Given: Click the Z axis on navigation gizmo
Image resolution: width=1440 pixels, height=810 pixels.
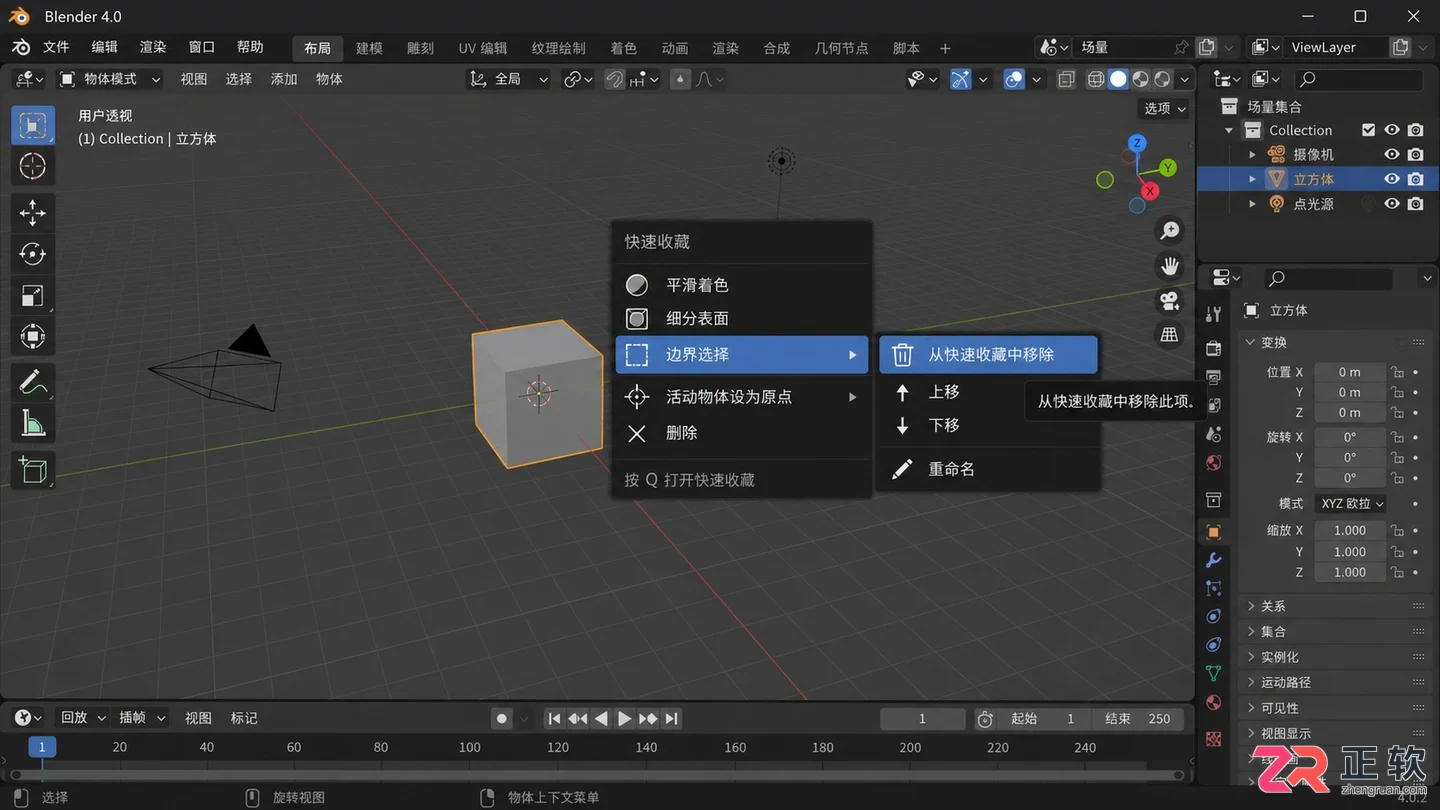Looking at the screenshot, I should point(1137,144).
